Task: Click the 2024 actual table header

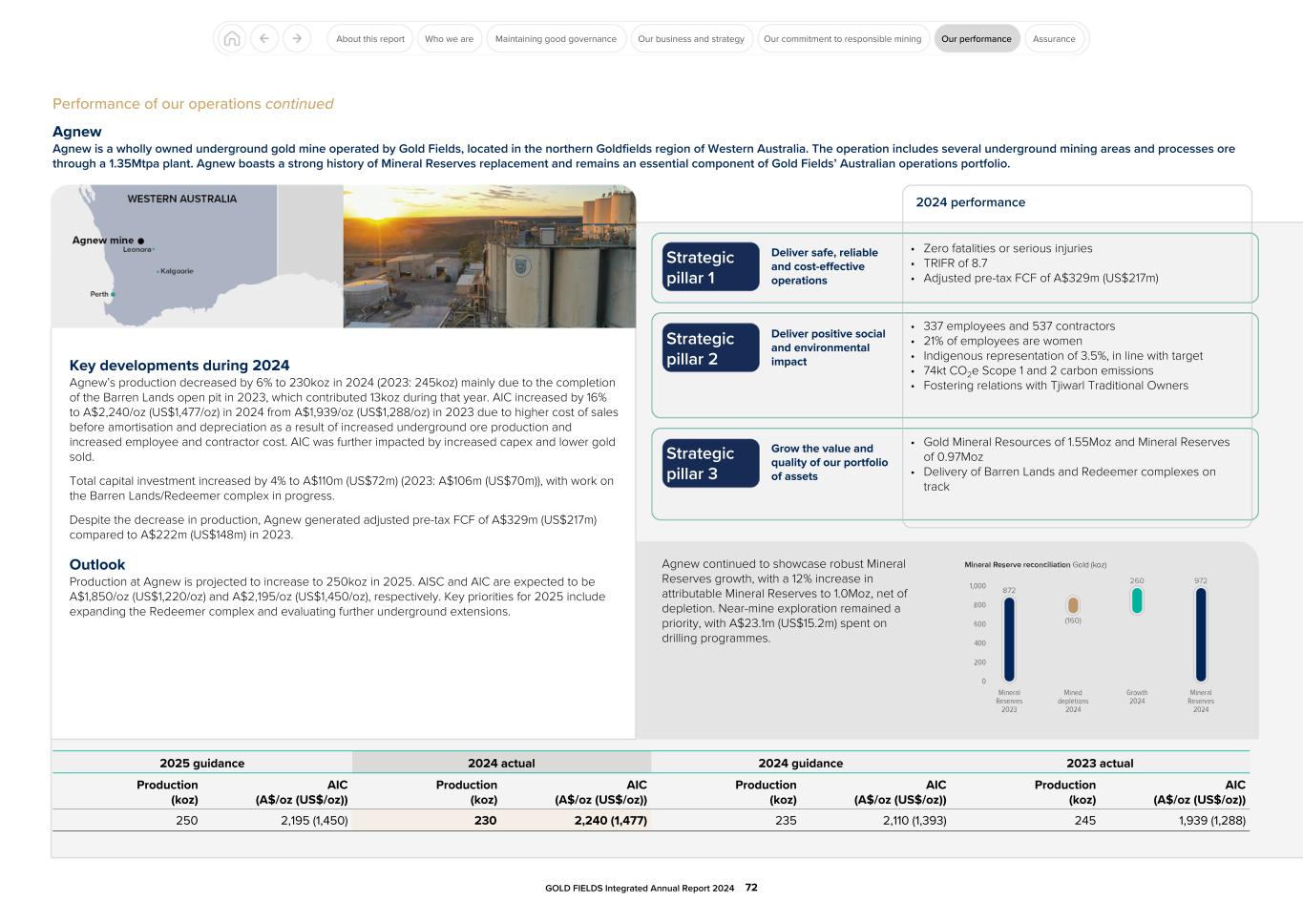Action: click(501, 763)
